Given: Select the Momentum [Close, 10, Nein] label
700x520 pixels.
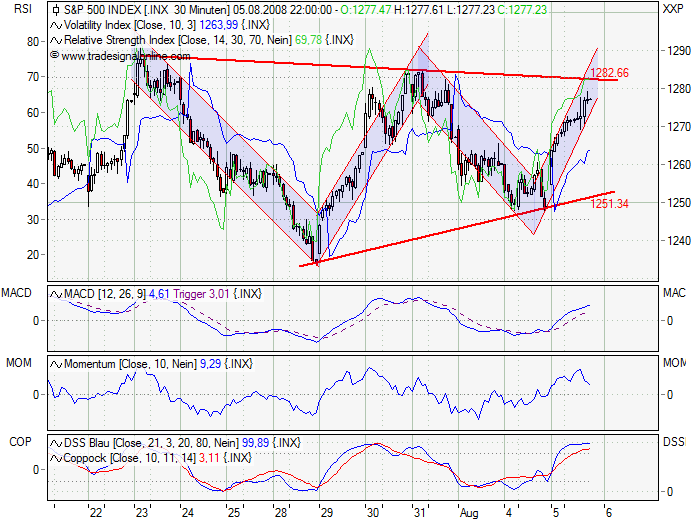Looking at the screenshot, I should click(x=130, y=364).
